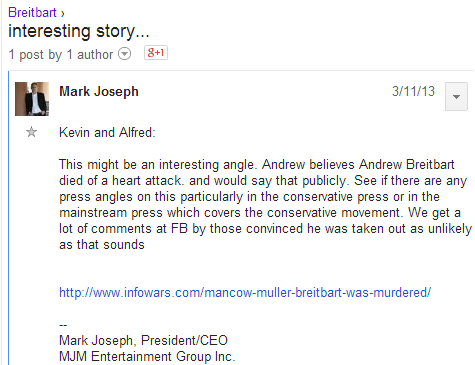Open the Breitbart group breadcrumb link

(32, 12)
